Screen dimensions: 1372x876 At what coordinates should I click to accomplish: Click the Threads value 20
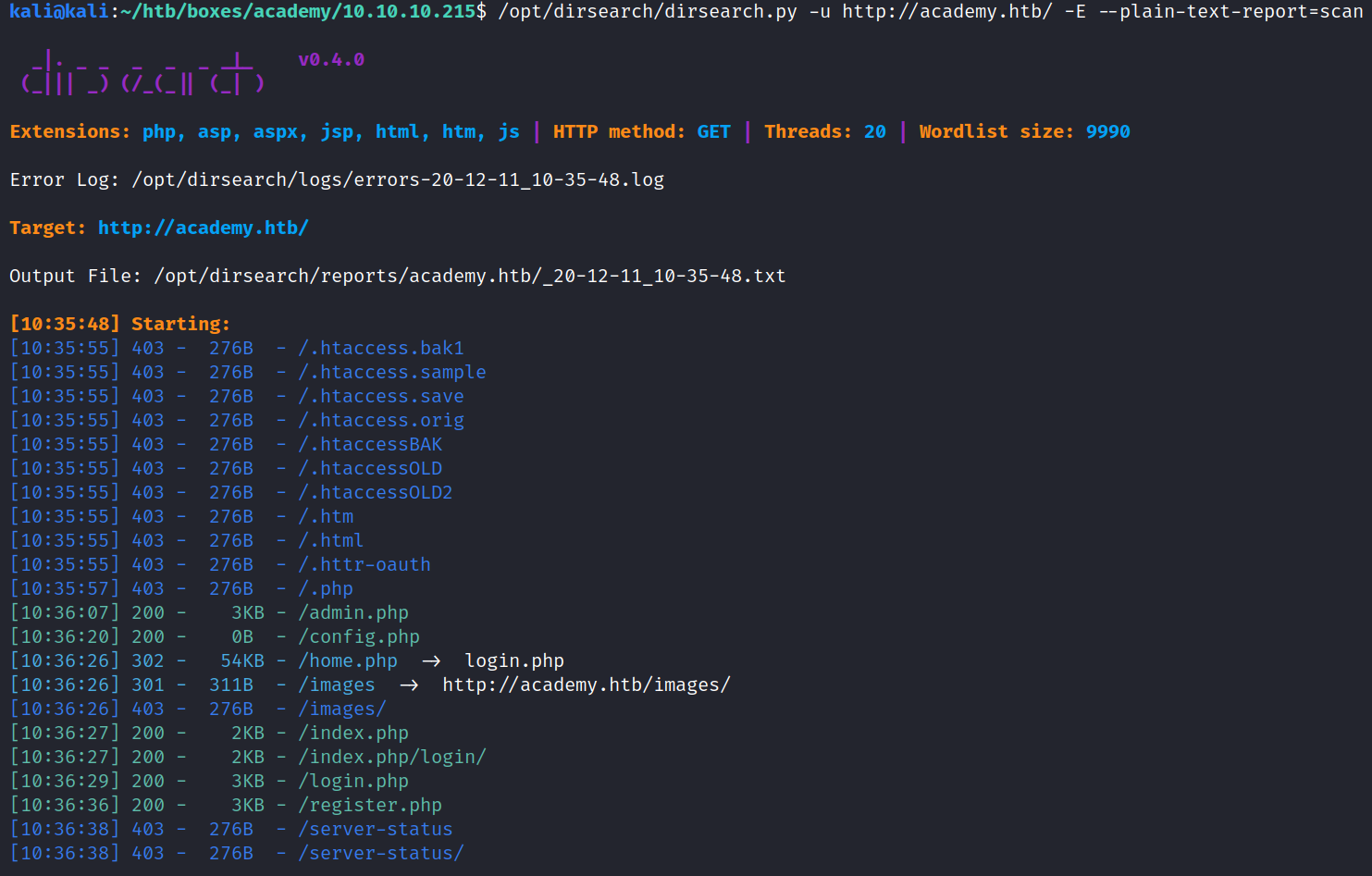point(874,131)
